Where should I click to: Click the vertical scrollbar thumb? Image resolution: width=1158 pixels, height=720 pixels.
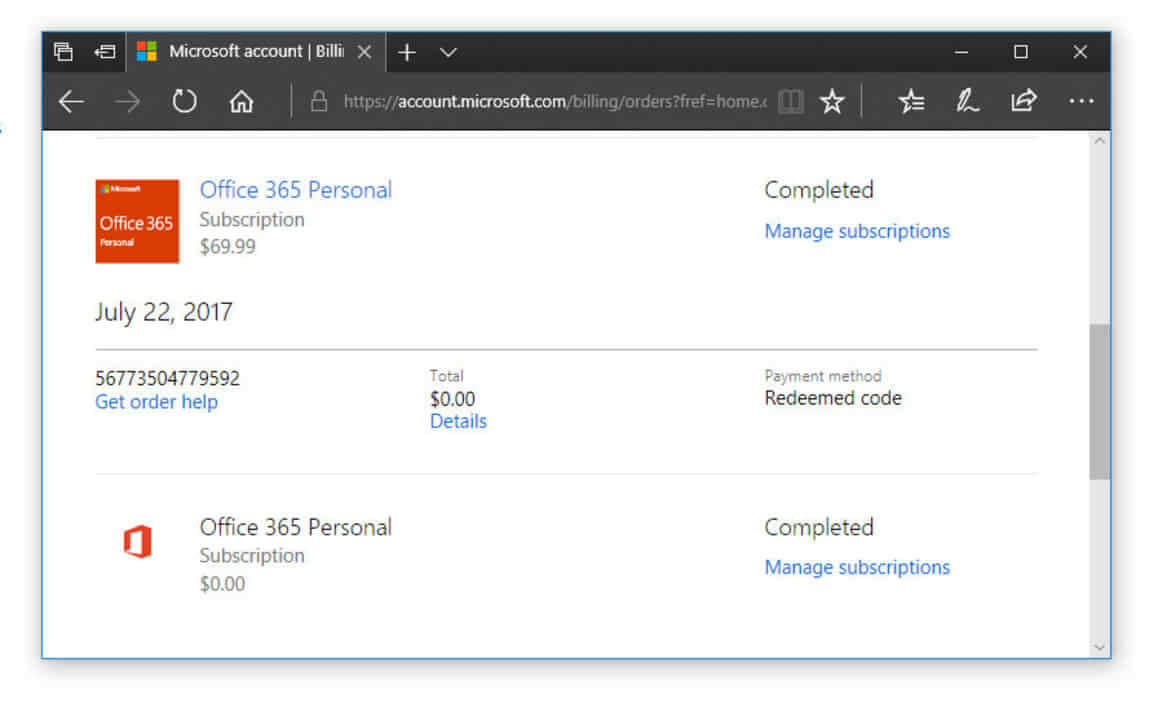coord(1099,400)
